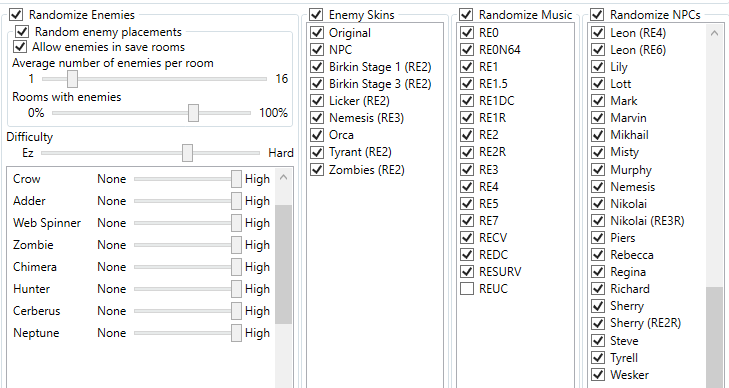This screenshot has width=729, height=388.
Task: Uncheck Nemesis (RE3) enemy skin
Action: pyautogui.click(x=317, y=118)
